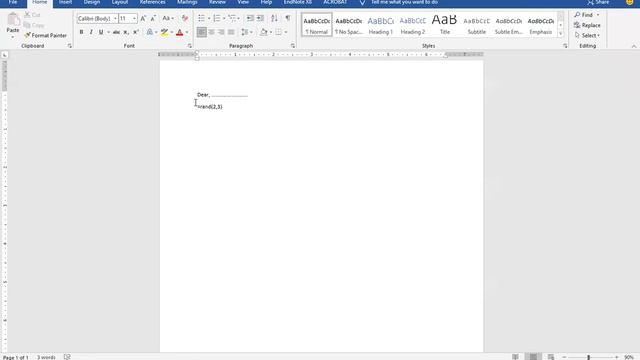This screenshot has height=360, width=640.
Task: Apply the Emphasis style
Action: (541, 25)
